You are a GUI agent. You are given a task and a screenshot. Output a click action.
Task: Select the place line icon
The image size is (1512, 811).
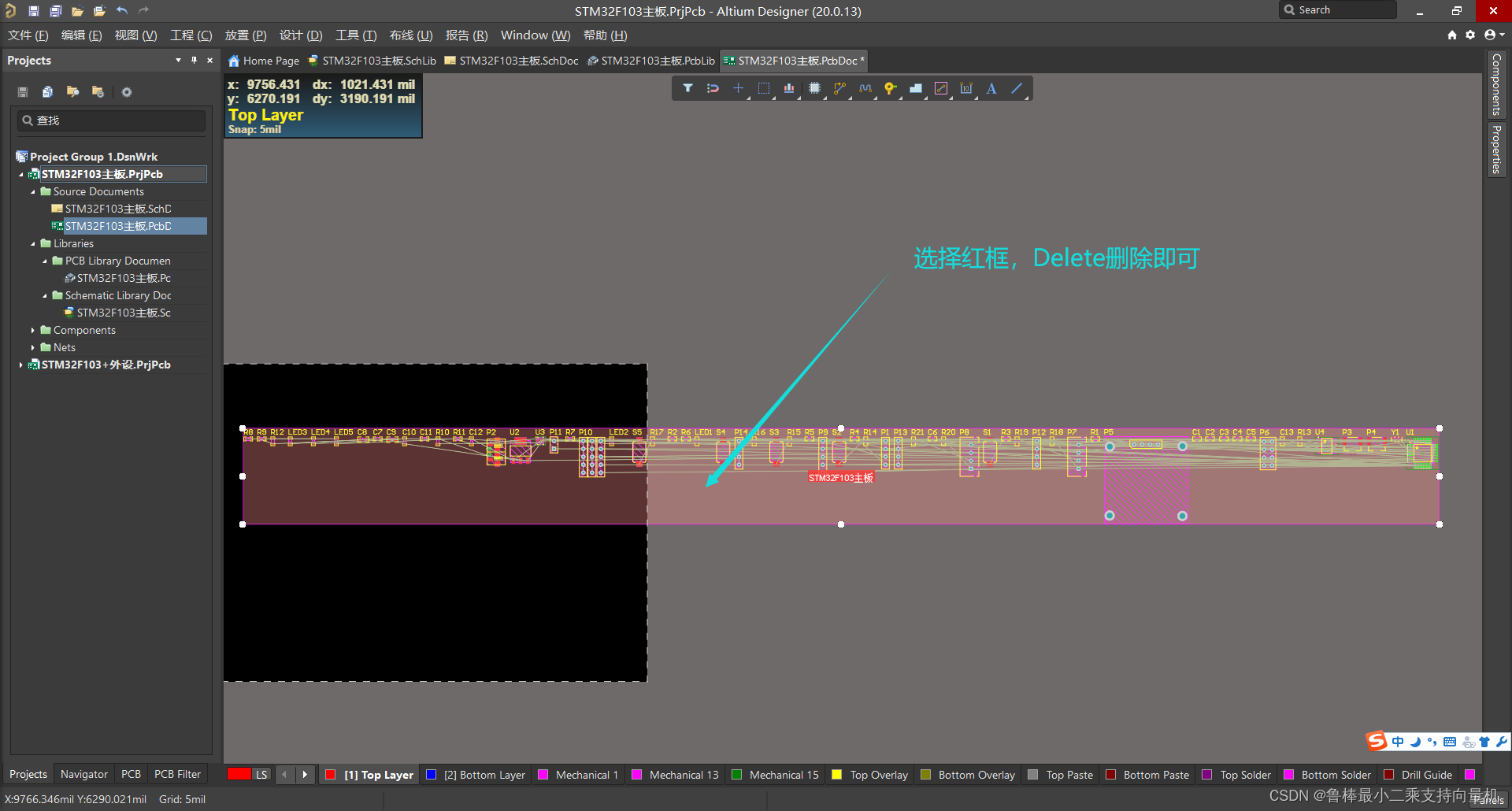coord(1017,88)
